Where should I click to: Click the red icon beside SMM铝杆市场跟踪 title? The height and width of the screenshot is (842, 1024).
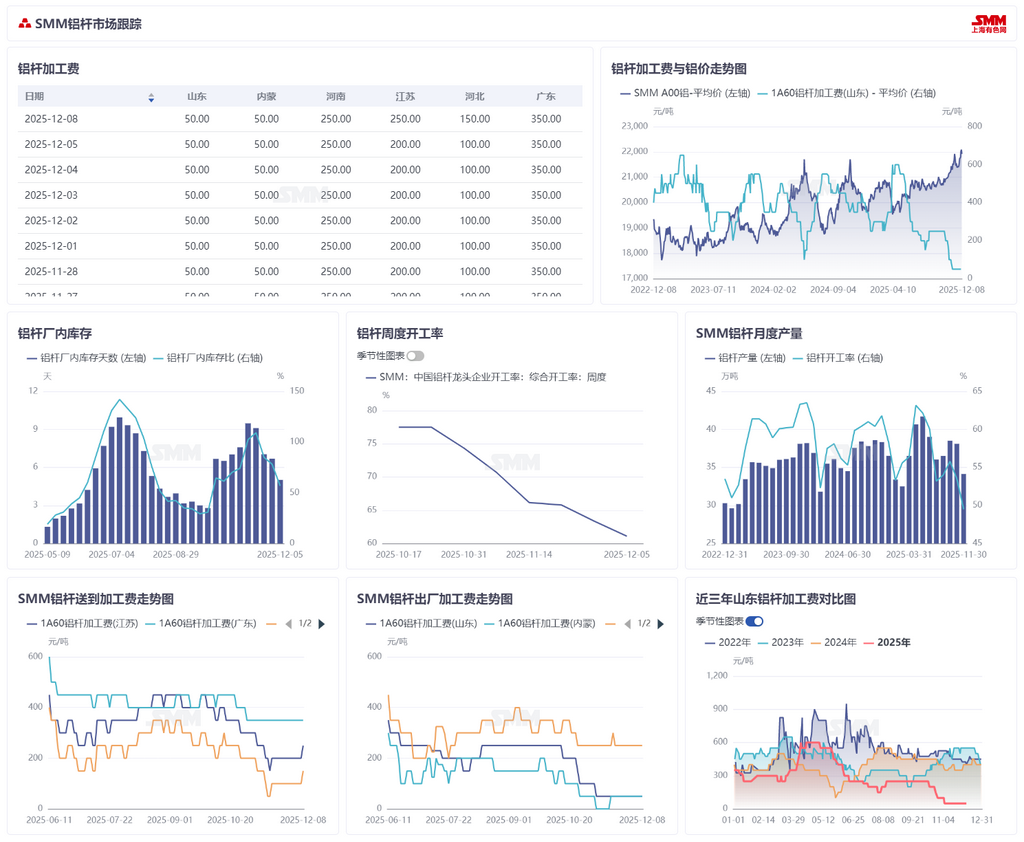click(x=25, y=24)
